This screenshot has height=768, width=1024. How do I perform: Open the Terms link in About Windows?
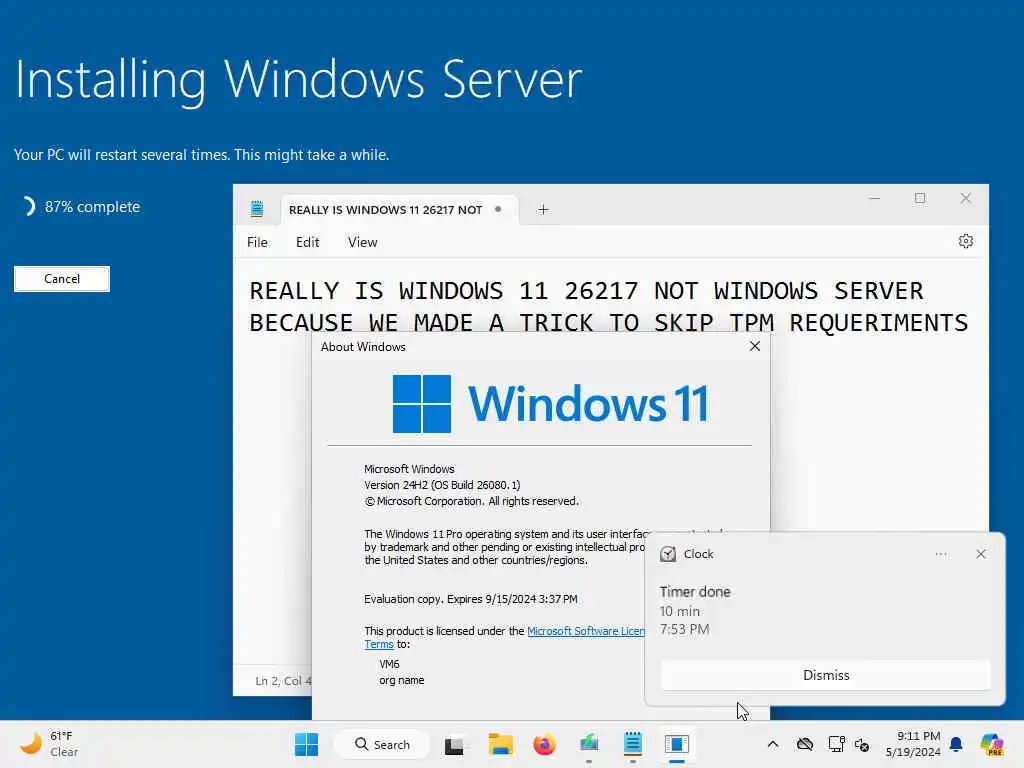click(379, 644)
